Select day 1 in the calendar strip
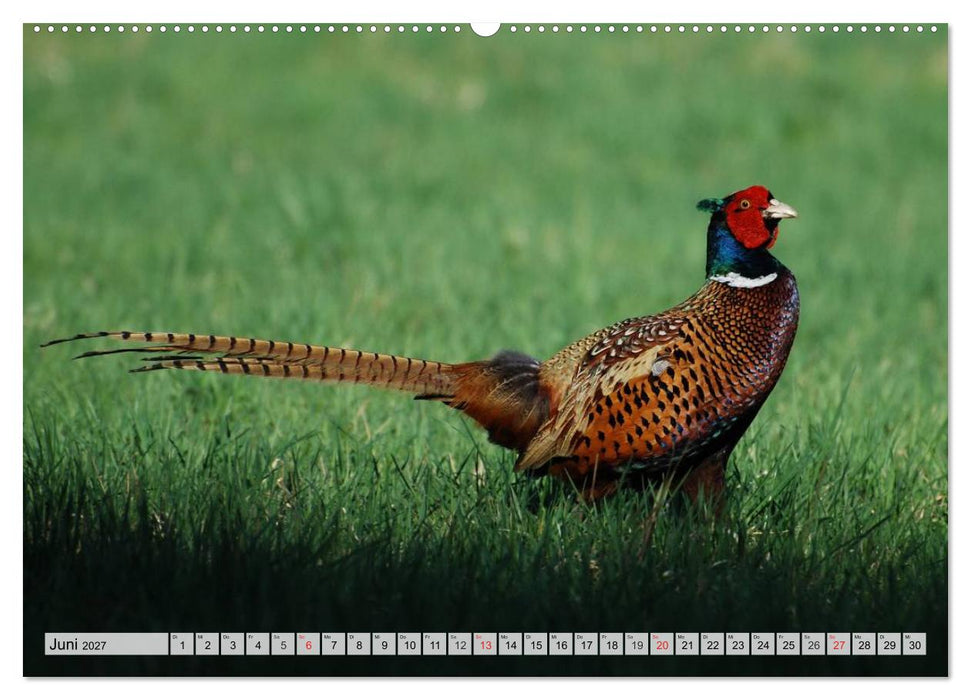 pos(181,644)
